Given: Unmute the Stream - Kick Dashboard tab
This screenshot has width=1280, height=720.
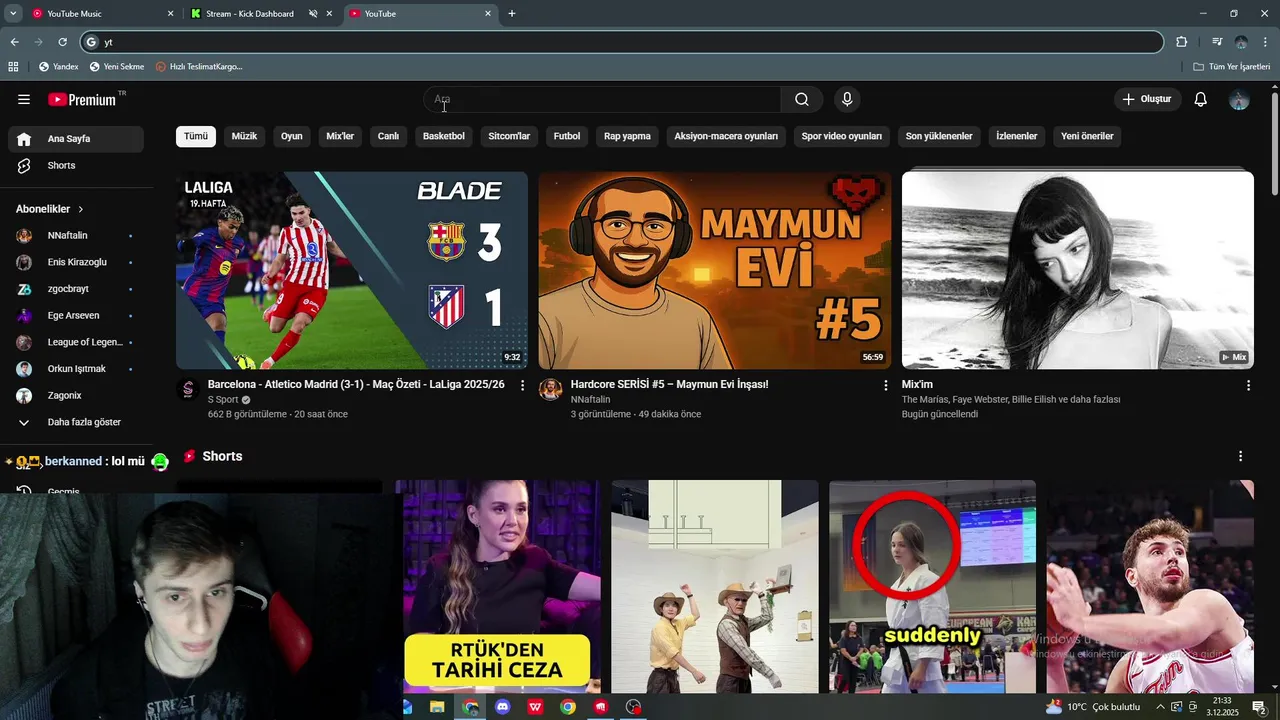Looking at the screenshot, I should tap(313, 14).
